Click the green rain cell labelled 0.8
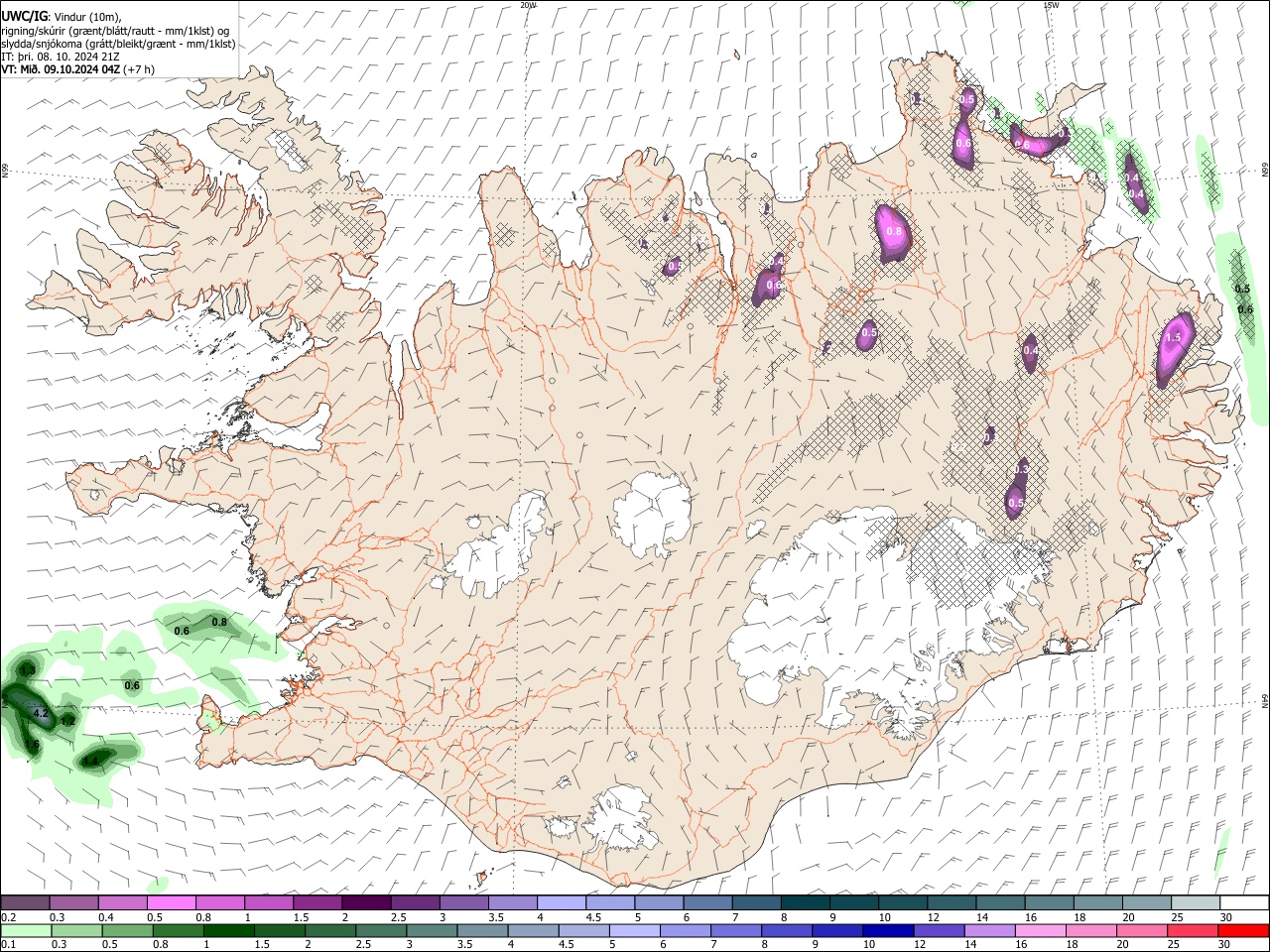Screen dimensions: 1270x952 (x=219, y=623)
